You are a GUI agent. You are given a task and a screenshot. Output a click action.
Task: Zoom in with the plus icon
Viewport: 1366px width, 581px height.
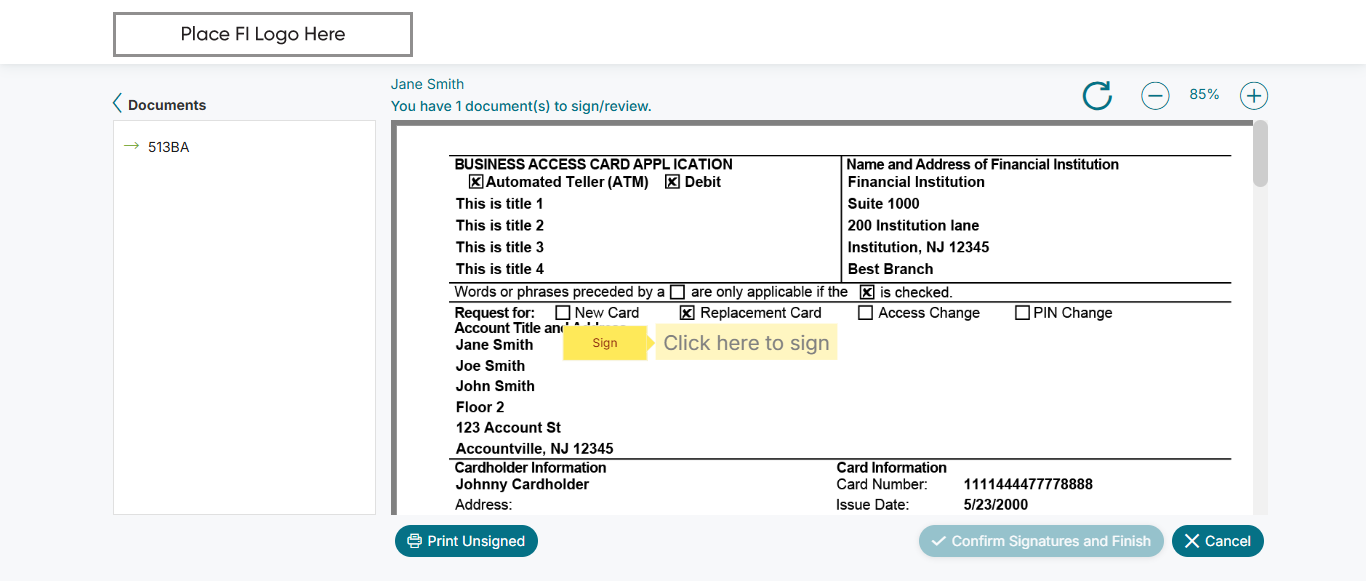tap(1254, 96)
